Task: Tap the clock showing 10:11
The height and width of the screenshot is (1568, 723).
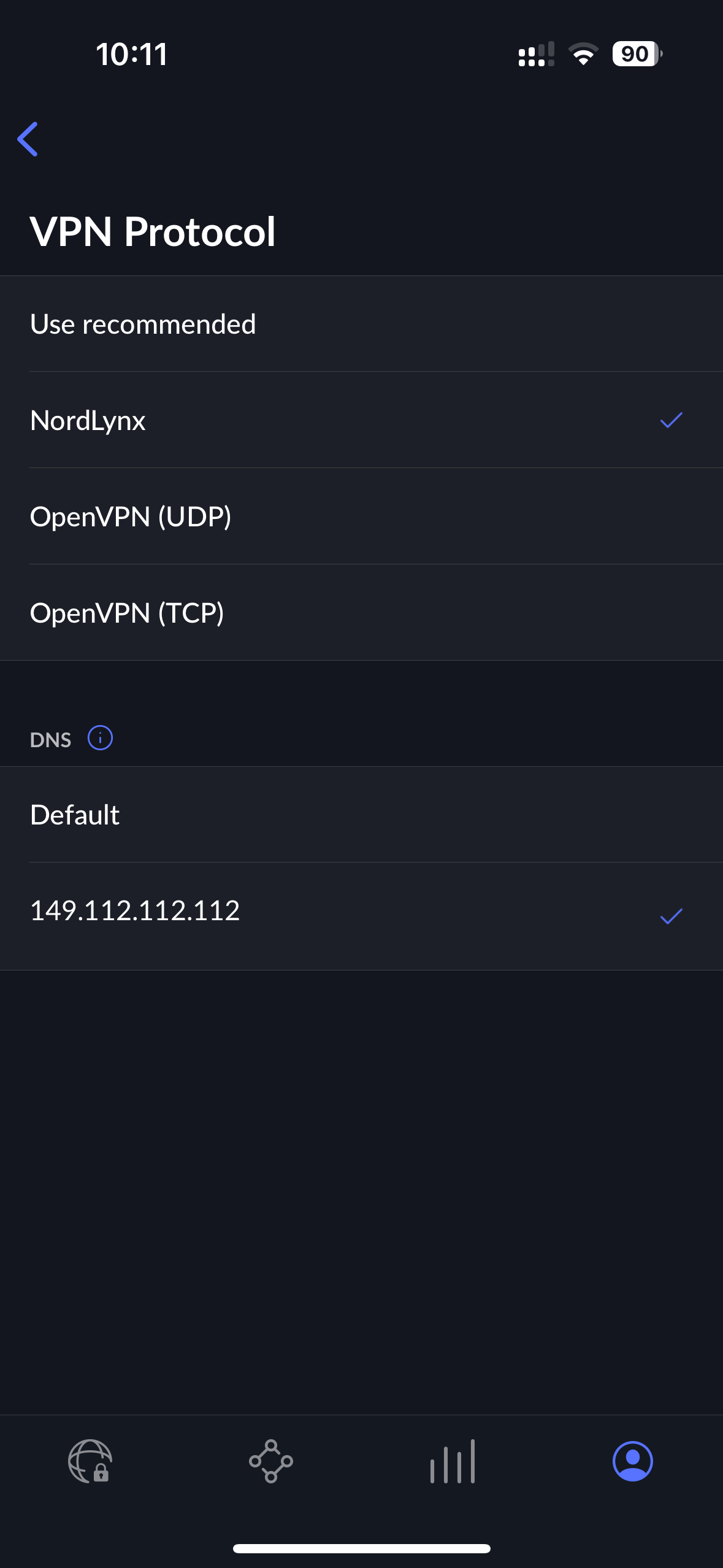Action: pyautogui.click(x=131, y=54)
